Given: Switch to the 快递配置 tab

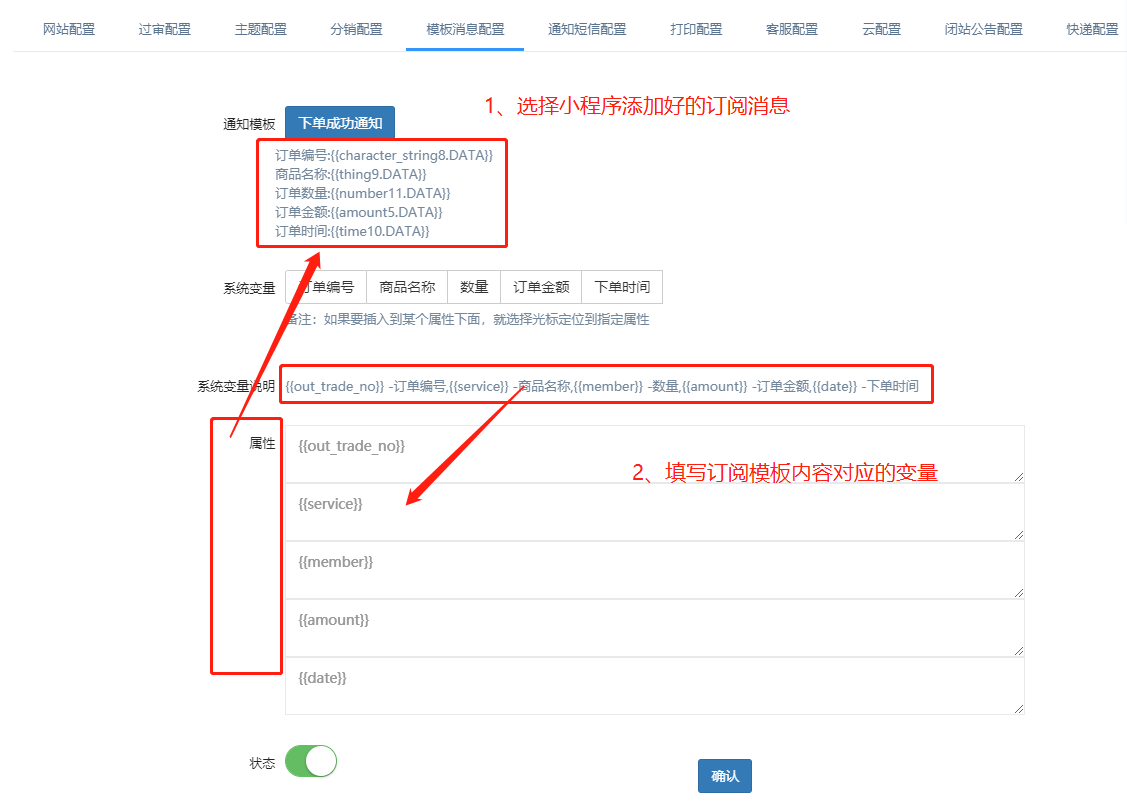Looking at the screenshot, I should coord(1092,29).
